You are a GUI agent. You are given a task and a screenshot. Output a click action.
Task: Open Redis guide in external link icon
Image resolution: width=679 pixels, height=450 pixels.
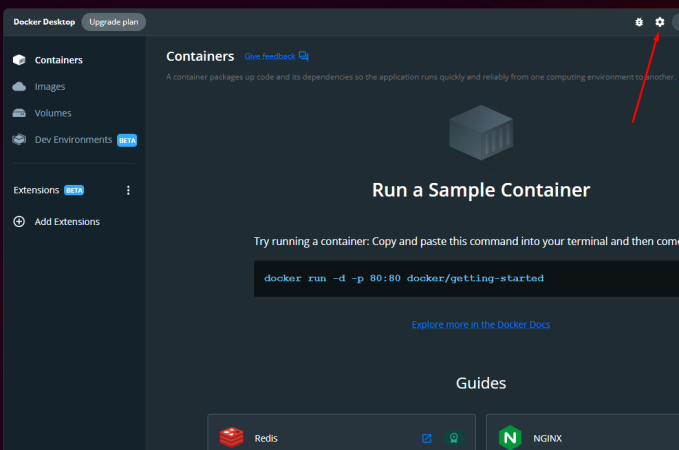(427, 438)
